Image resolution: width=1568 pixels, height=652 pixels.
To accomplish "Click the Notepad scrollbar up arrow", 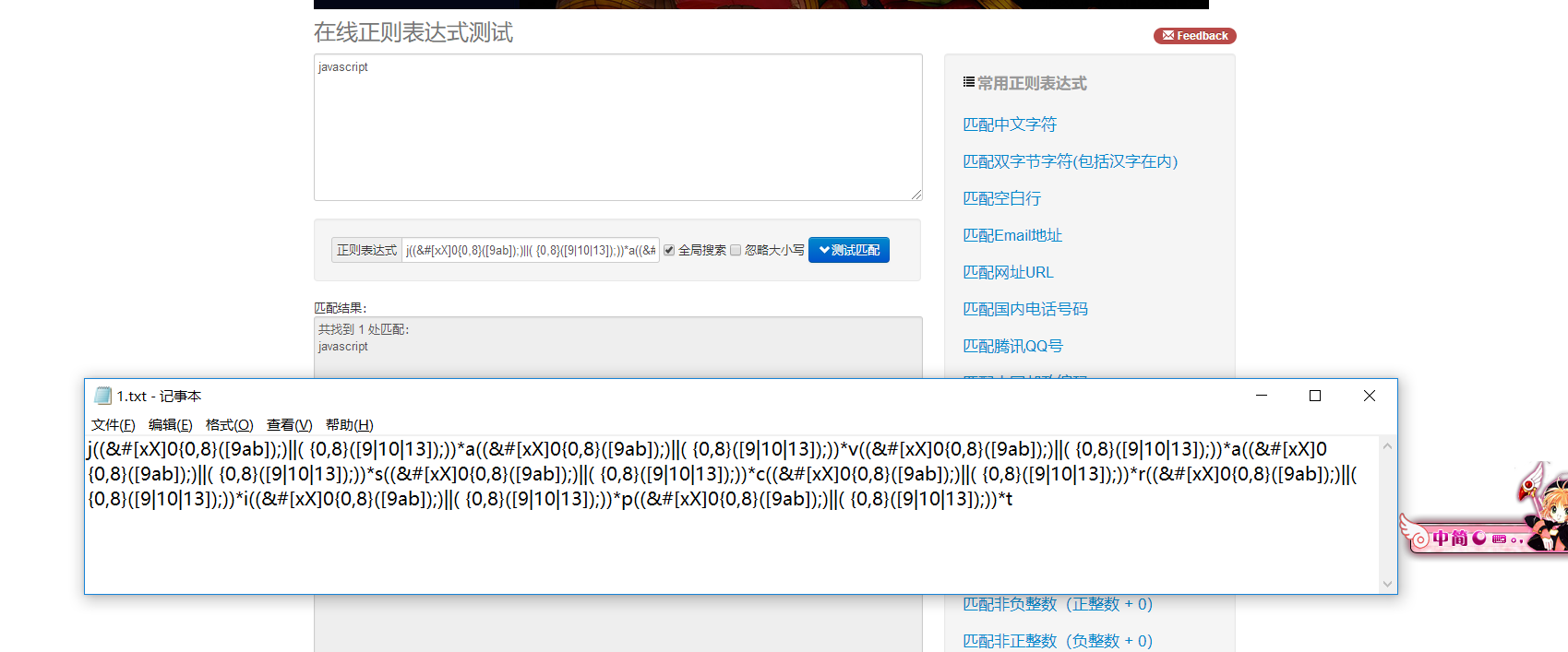I will tap(1387, 446).
